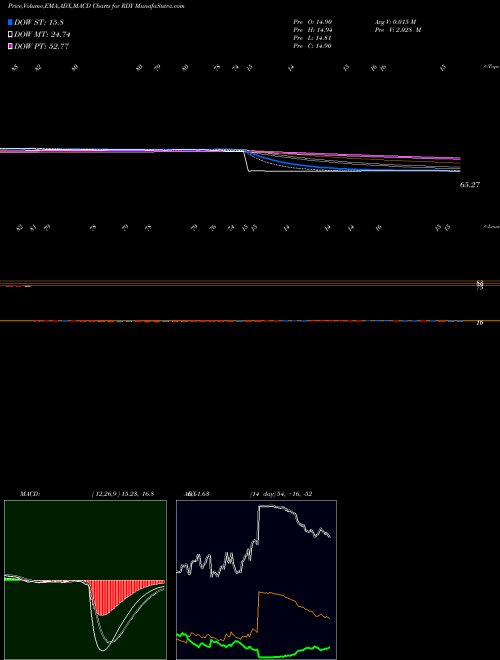Image resolution: width=500 pixels, height=660 pixels.
Task: Select the 'DOW ST: 15.8' legend text
Action: (x=39, y=22)
